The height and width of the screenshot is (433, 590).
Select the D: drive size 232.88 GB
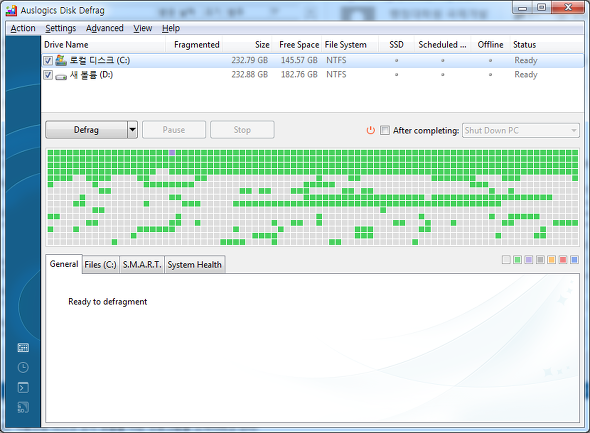pos(249,74)
